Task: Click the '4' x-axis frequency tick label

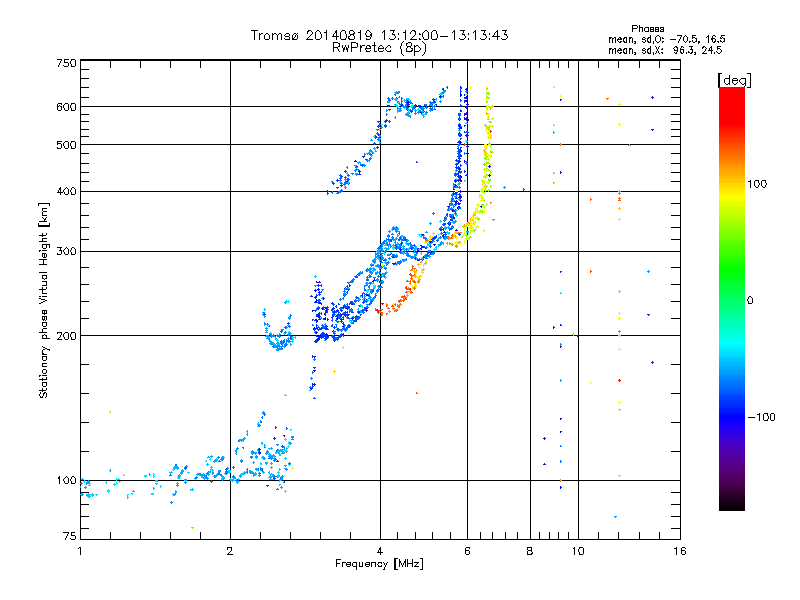Action: click(380, 551)
